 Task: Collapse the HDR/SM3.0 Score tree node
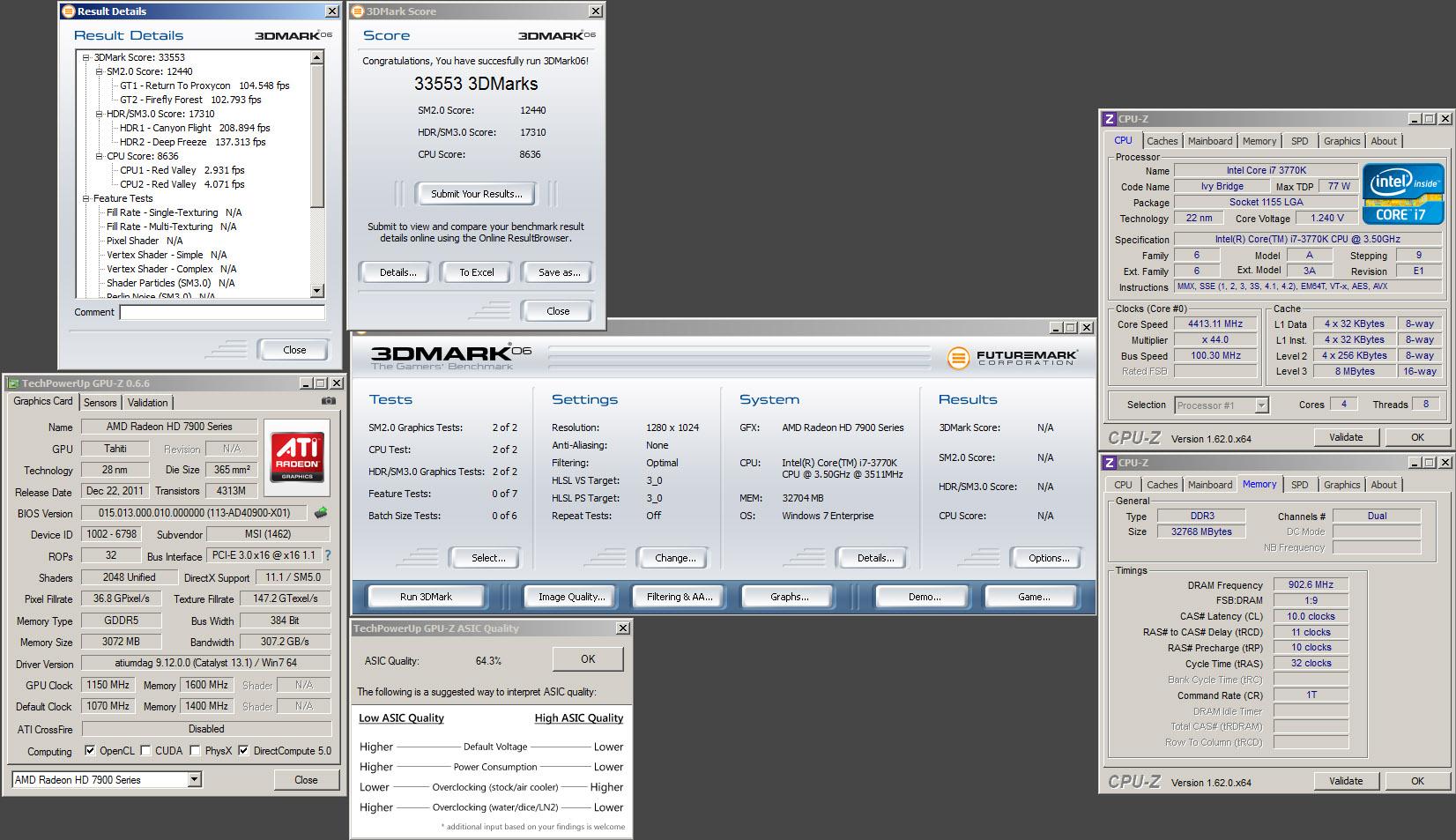pos(100,114)
